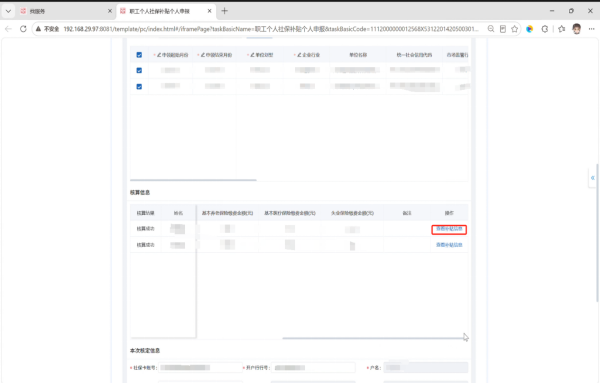Close the 找服务 tab

click(110, 11)
